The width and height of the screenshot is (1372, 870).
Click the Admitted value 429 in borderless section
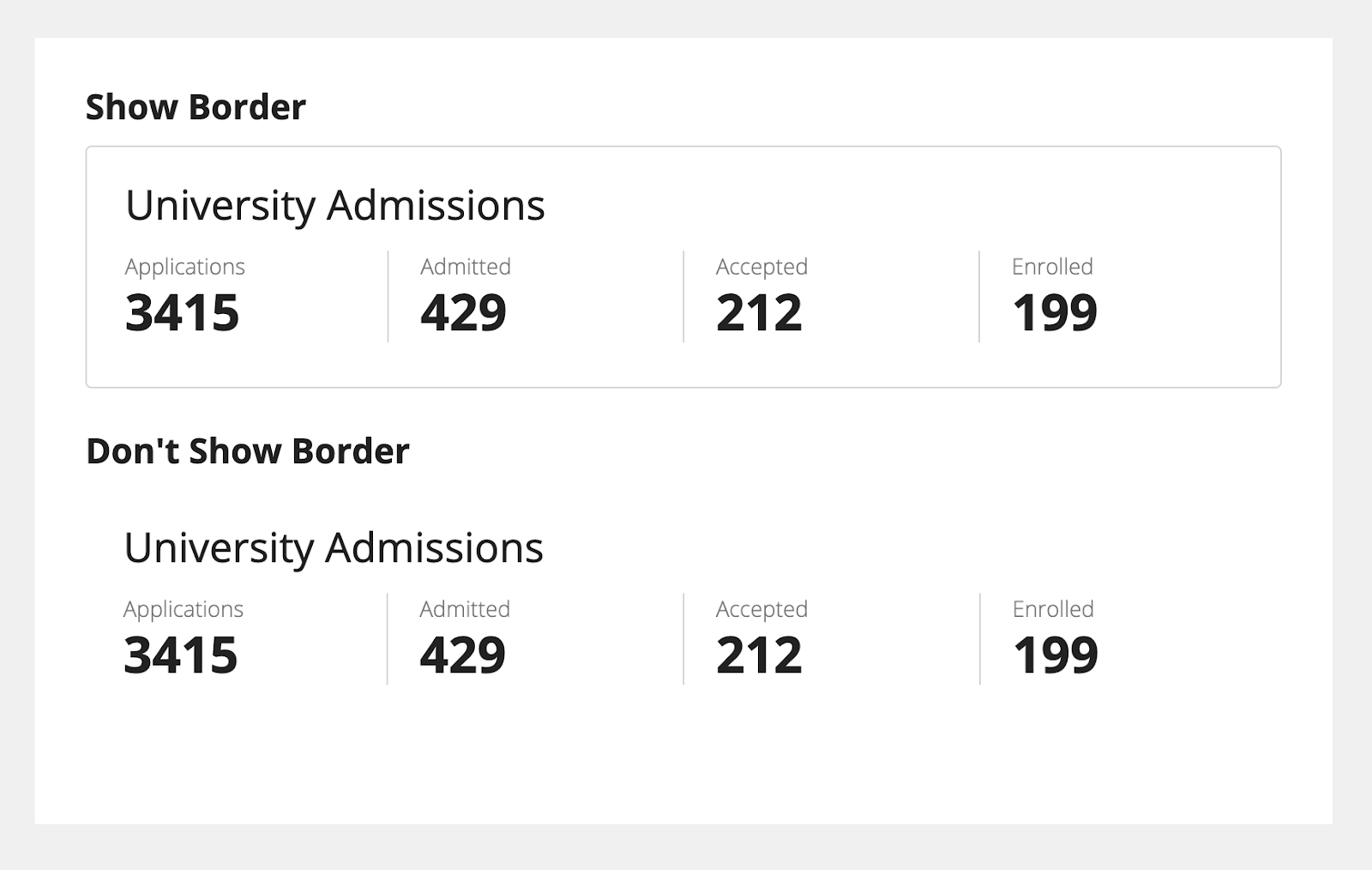(x=462, y=656)
